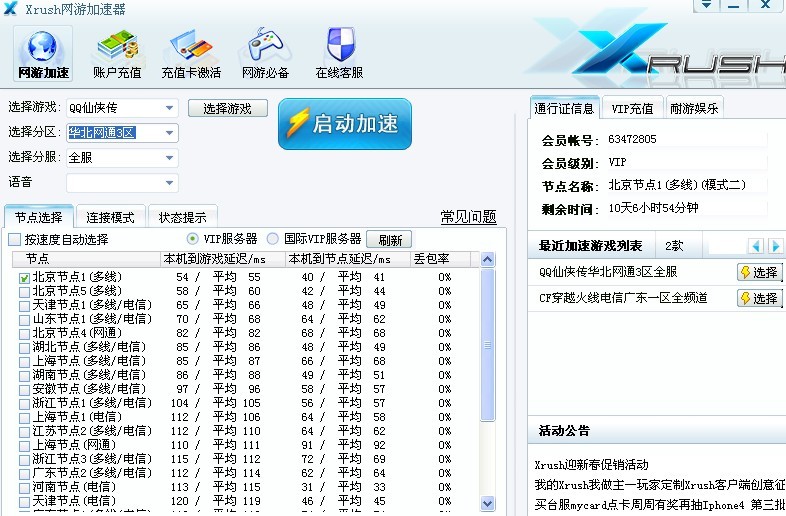Switch to VIP充值 tab
The image size is (786, 516).
[632, 108]
